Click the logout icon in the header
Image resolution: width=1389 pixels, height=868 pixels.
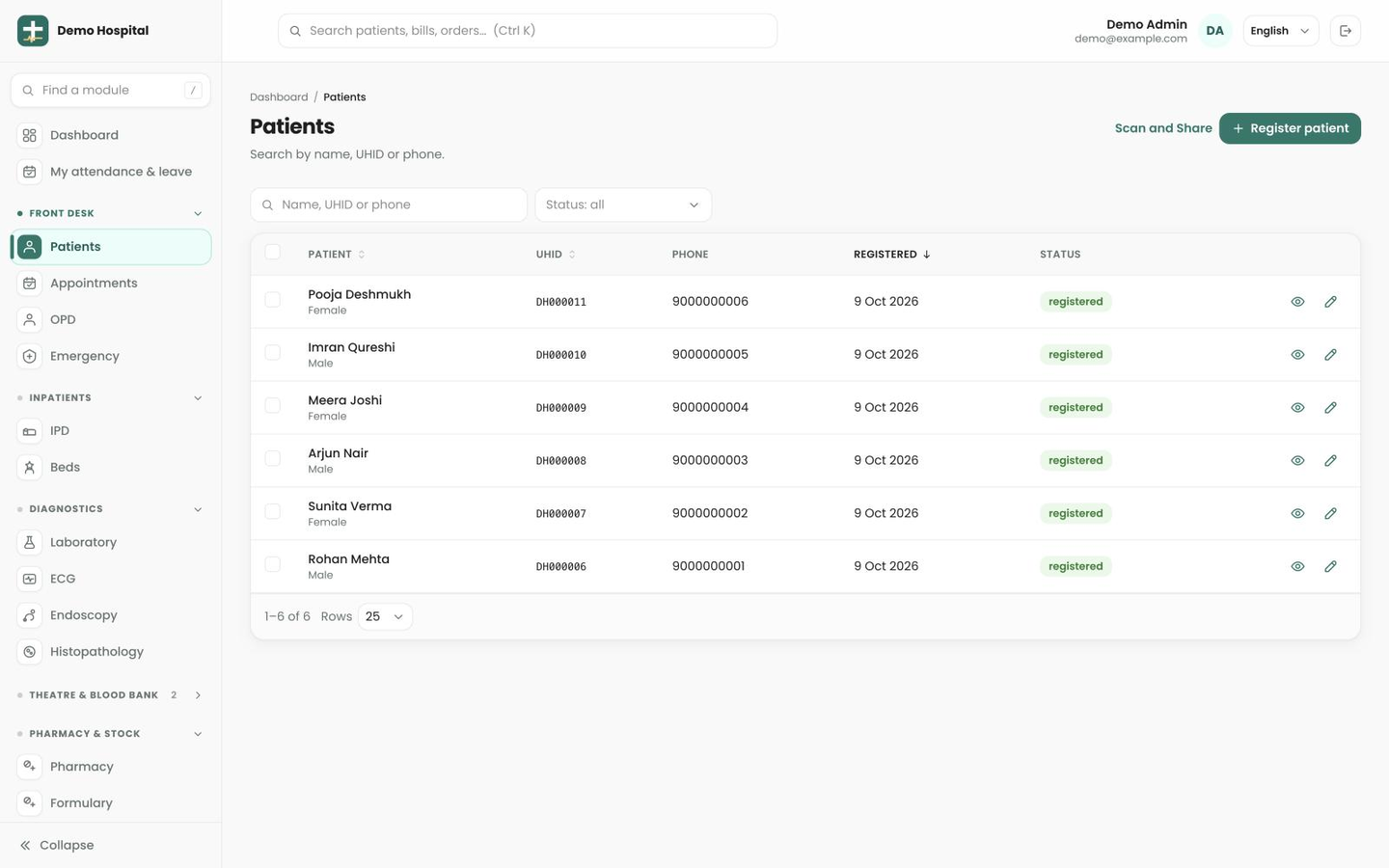1345,31
